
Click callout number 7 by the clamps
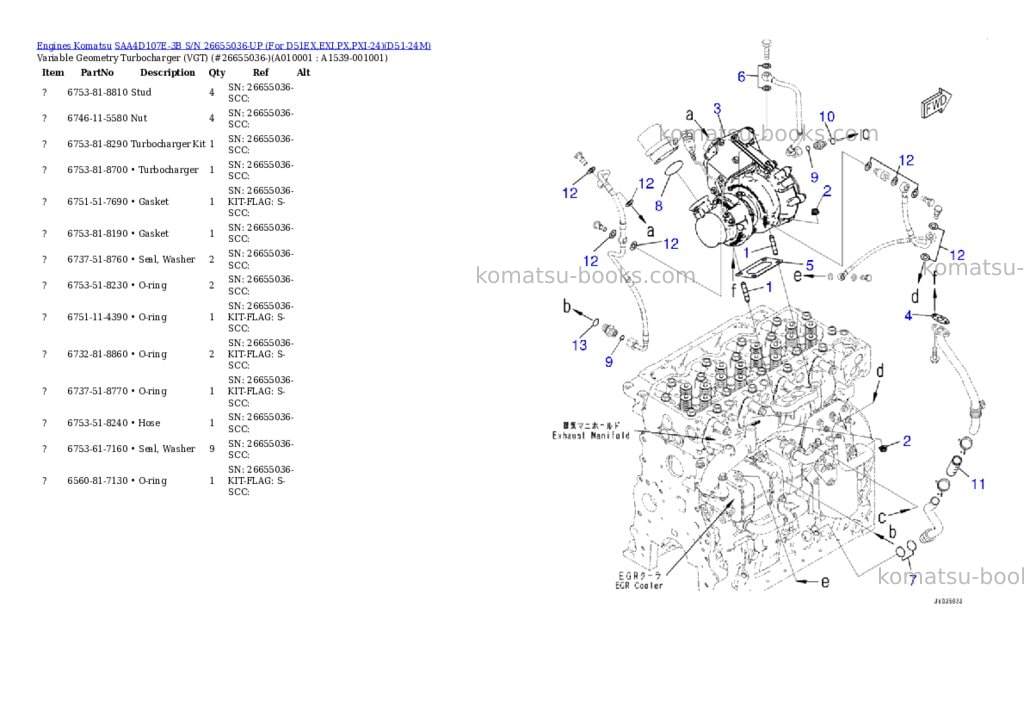click(x=912, y=579)
